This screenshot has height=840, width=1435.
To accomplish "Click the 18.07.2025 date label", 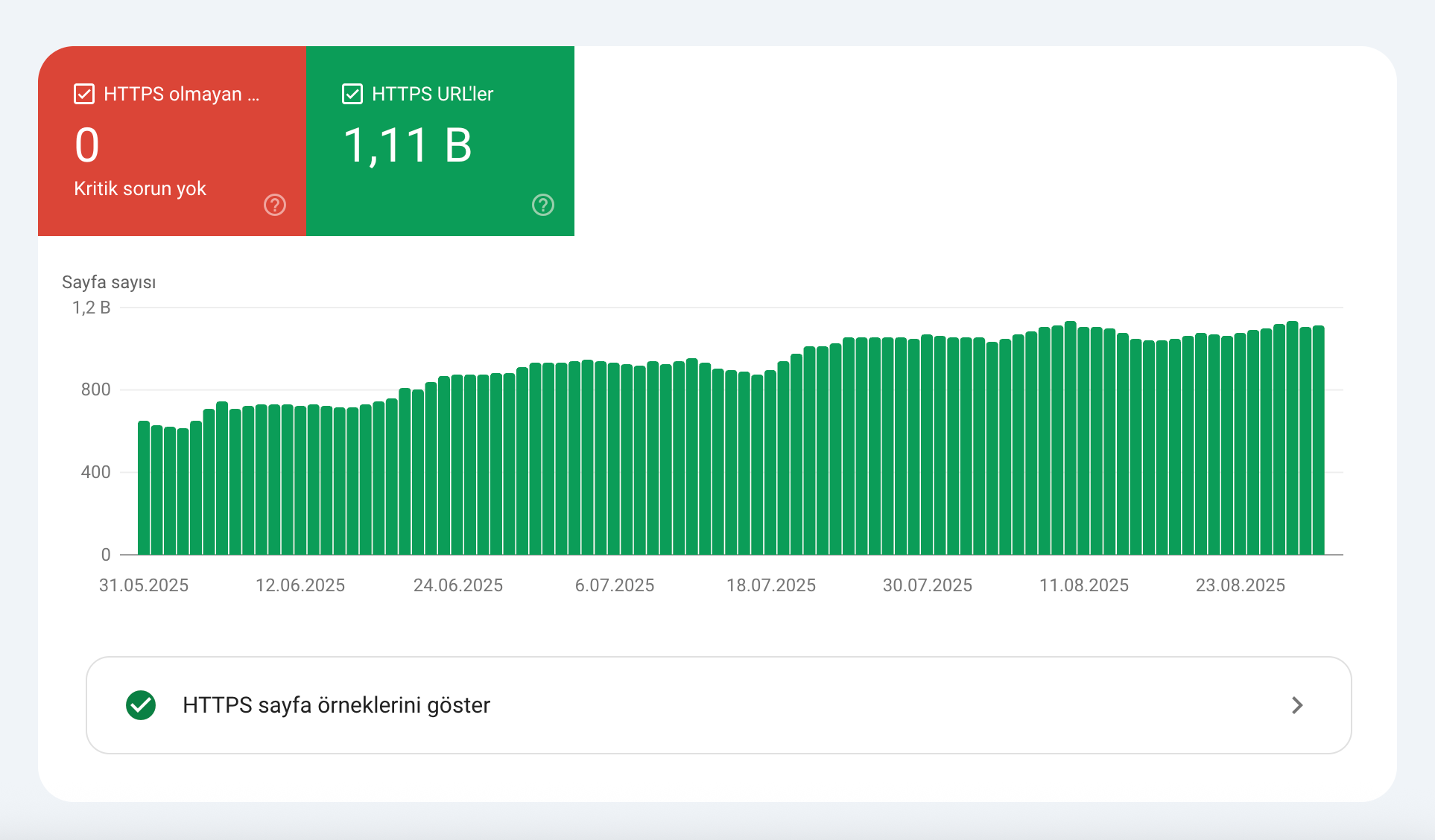I will coord(771,585).
